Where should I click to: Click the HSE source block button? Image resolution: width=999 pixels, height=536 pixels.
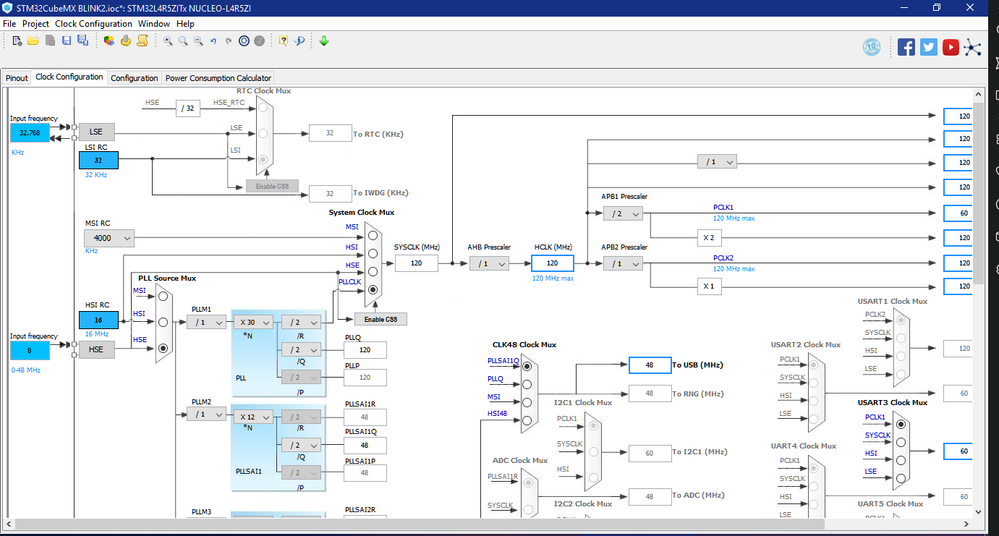(x=96, y=349)
